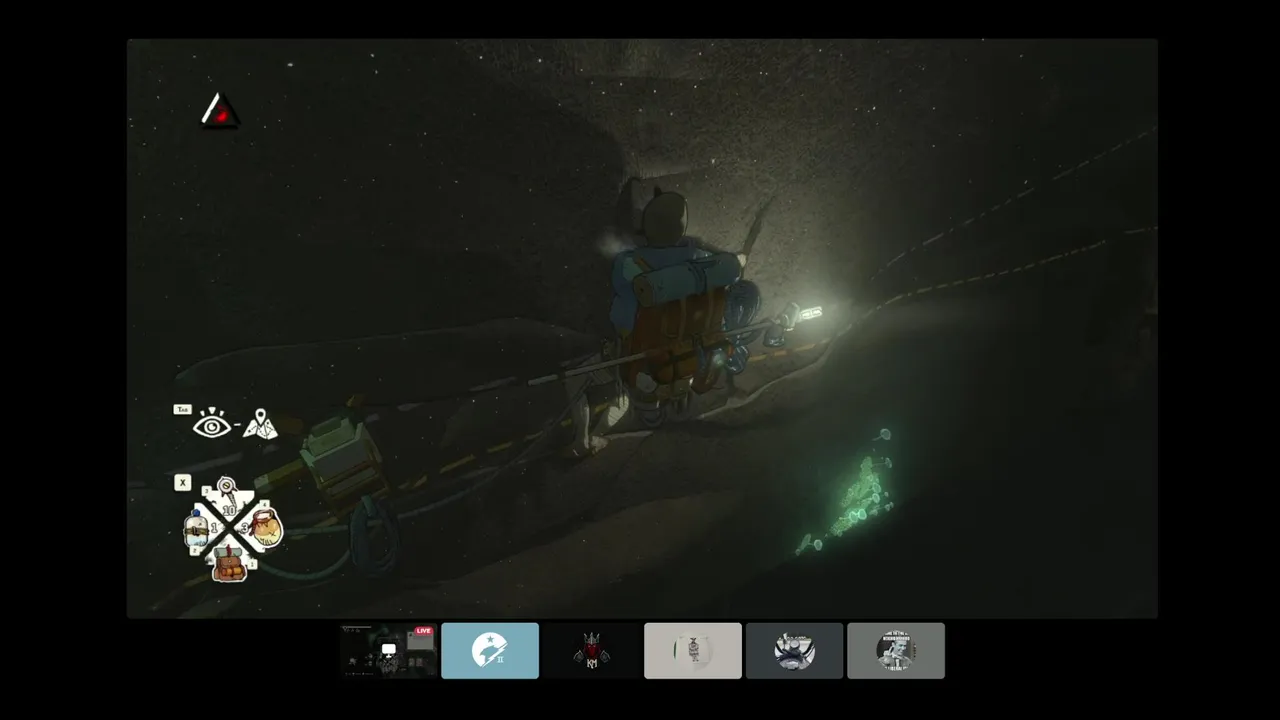Select the piton item showing 10
The height and width of the screenshot is (720, 1280).
(x=228, y=497)
